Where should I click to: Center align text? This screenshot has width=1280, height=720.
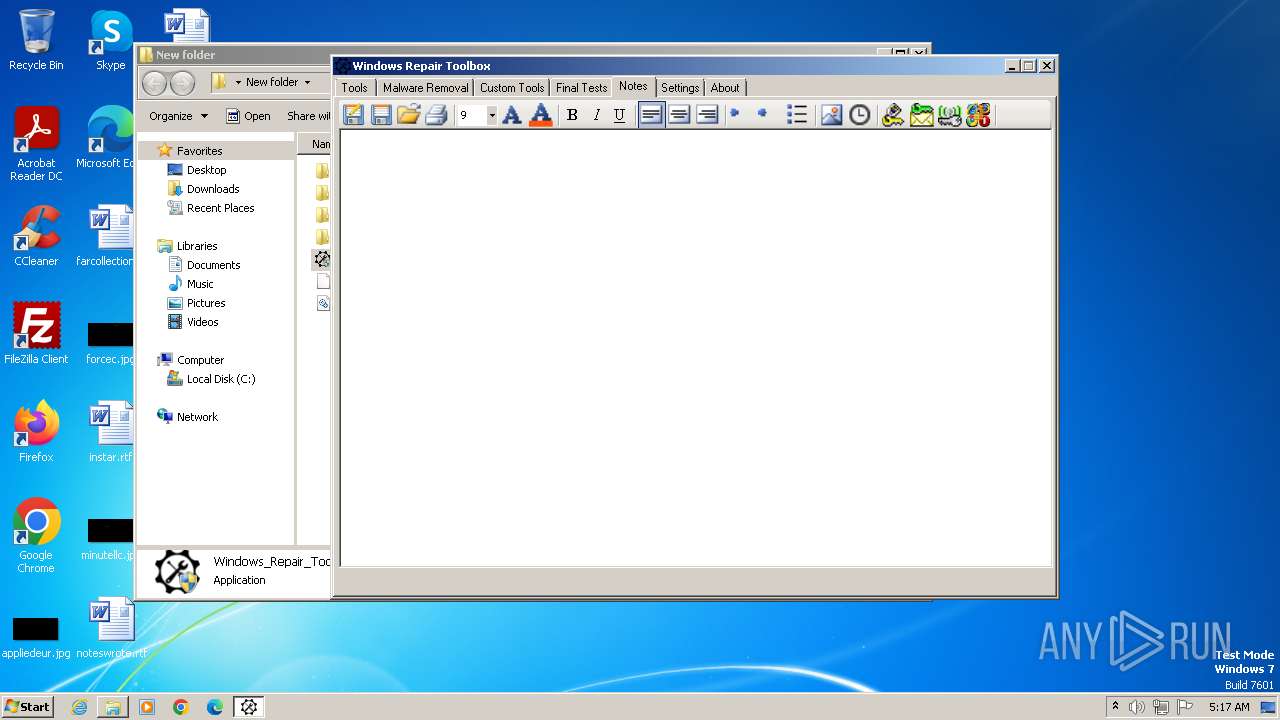(679, 115)
